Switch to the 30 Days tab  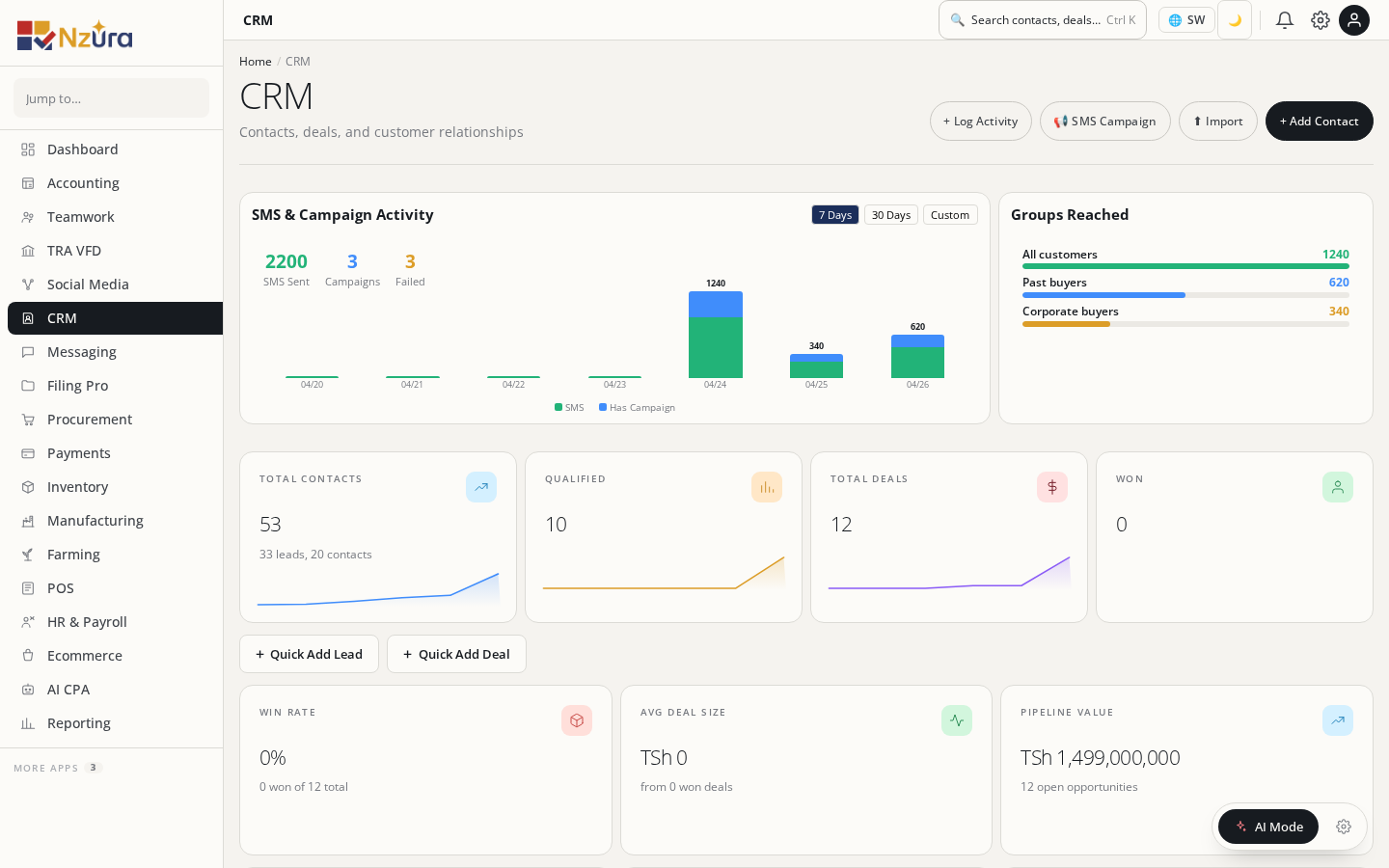(890, 214)
